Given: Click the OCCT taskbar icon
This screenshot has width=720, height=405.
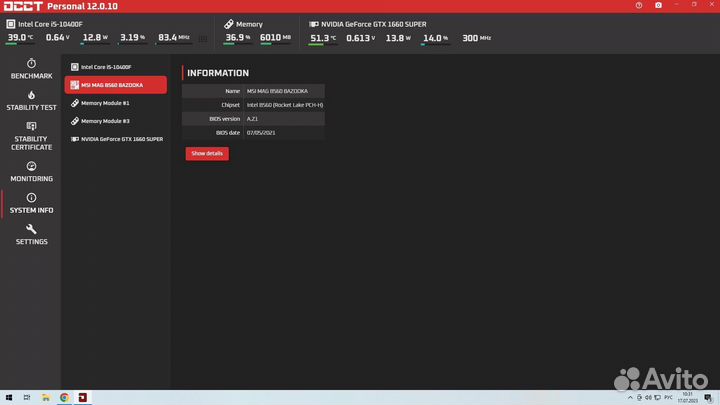Looking at the screenshot, I should tap(83, 398).
